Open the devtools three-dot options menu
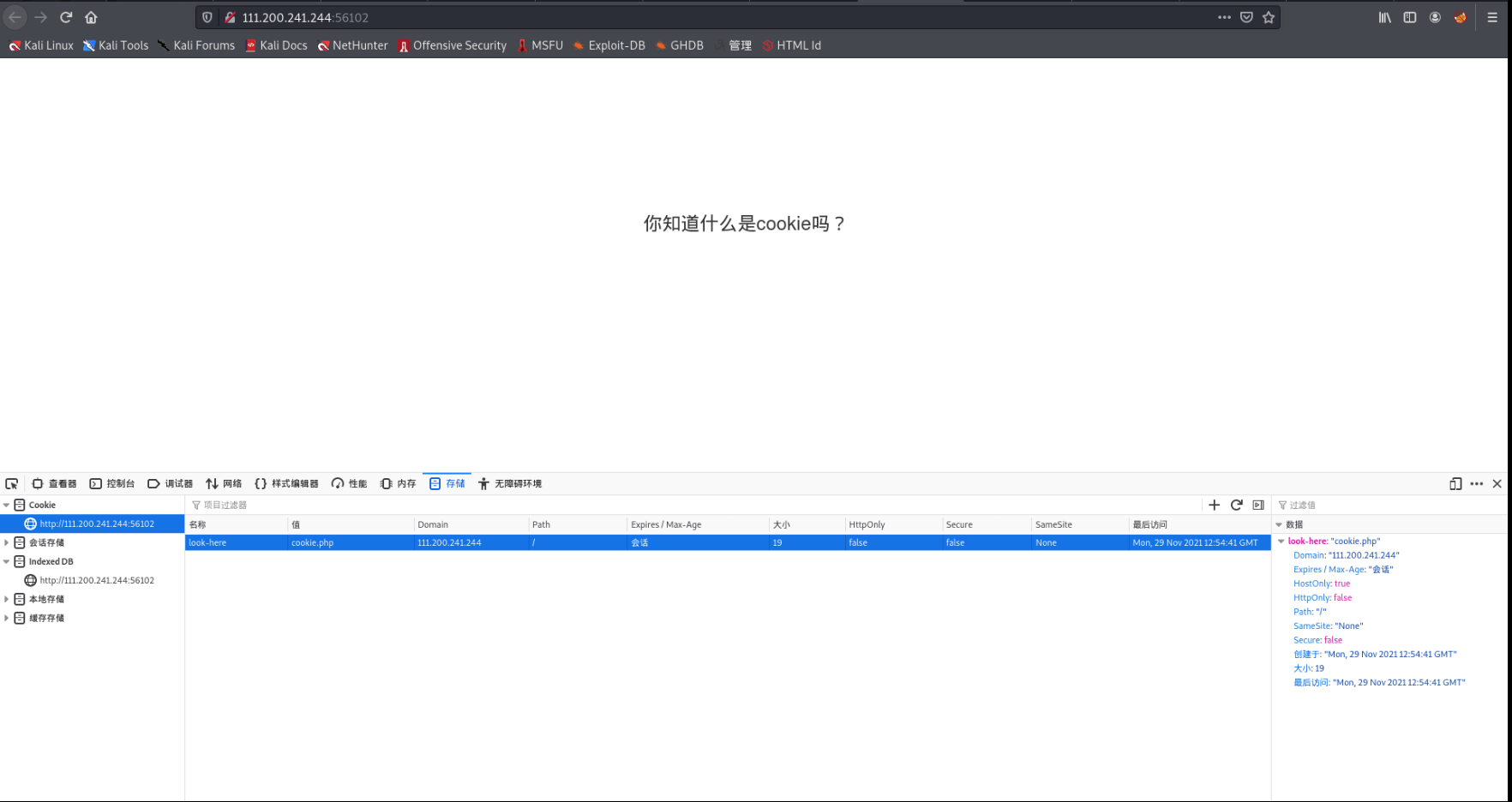 tap(1476, 483)
